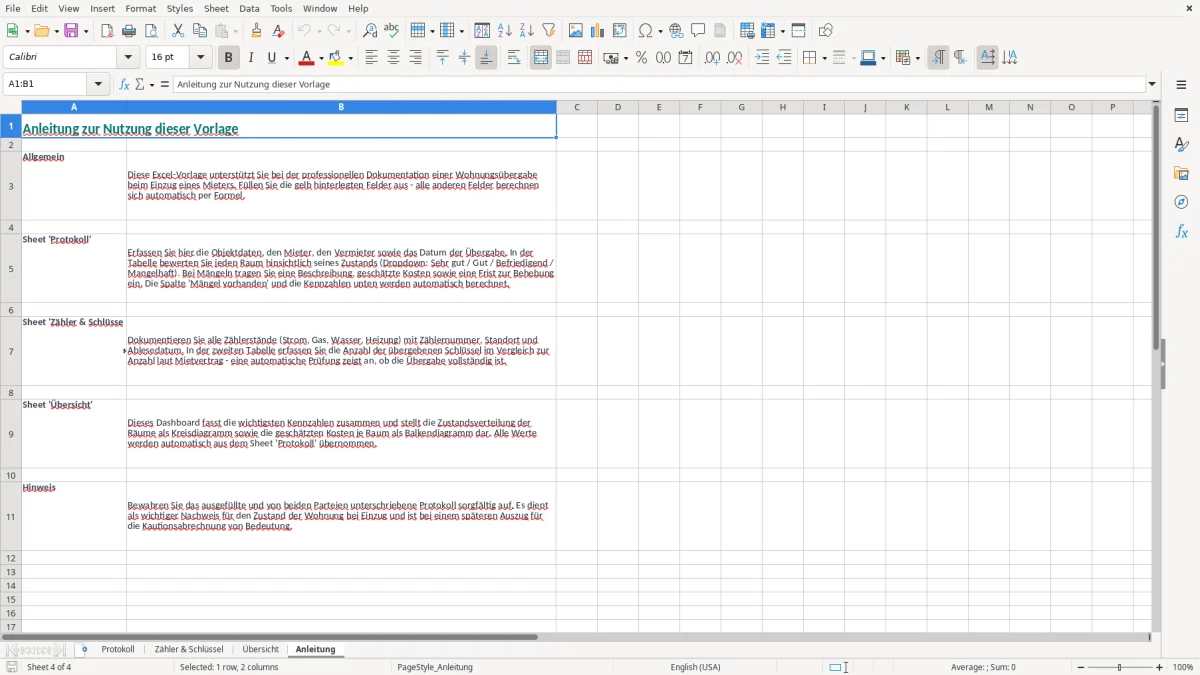
Task: Open the Format menu
Action: click(141, 8)
